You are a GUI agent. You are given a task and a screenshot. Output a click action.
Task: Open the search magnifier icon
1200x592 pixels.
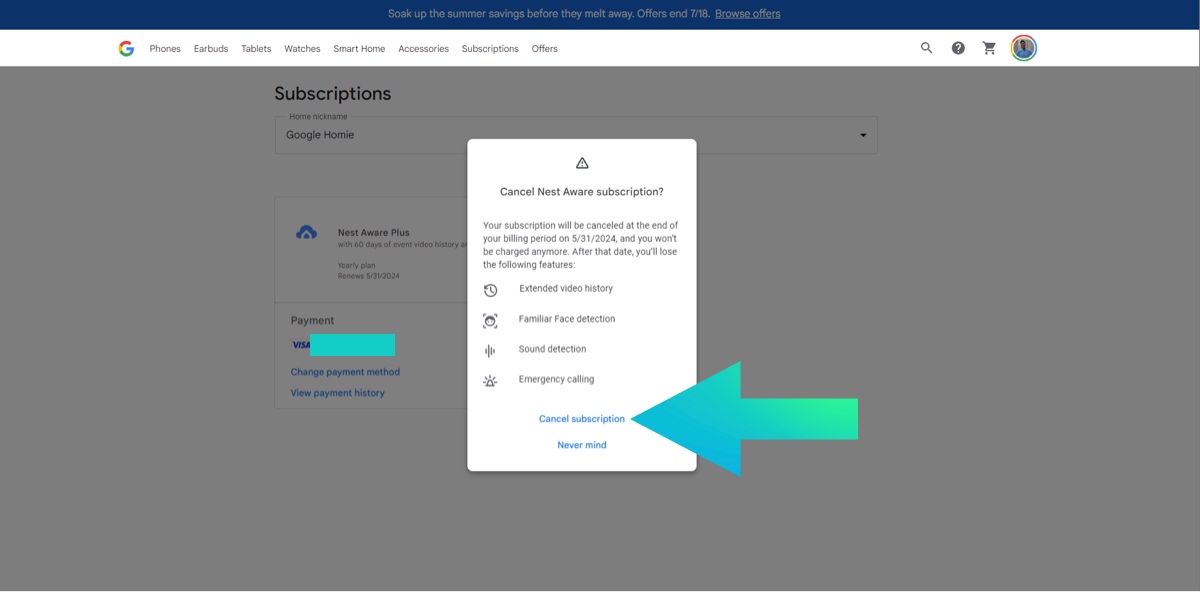coord(926,48)
